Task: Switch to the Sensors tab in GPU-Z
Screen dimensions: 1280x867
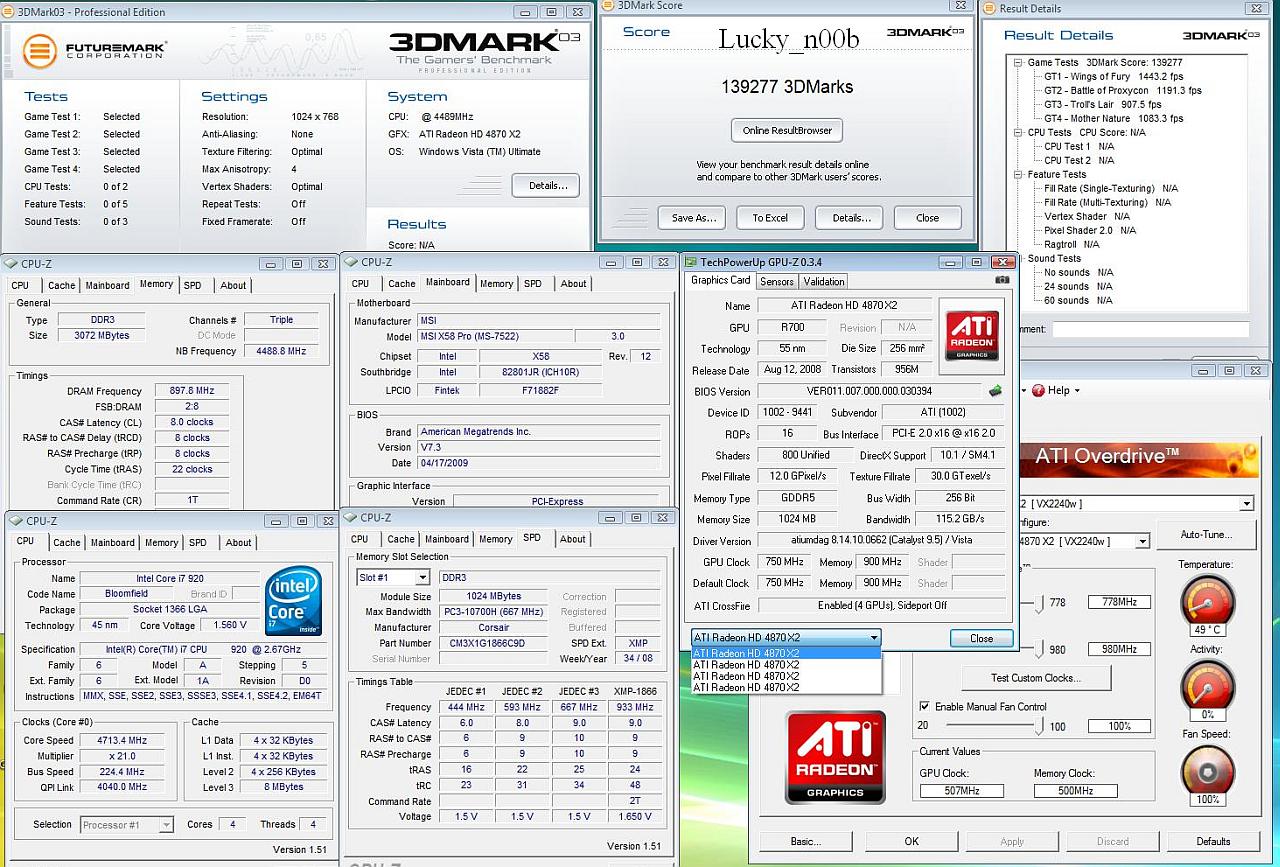Action: (777, 282)
